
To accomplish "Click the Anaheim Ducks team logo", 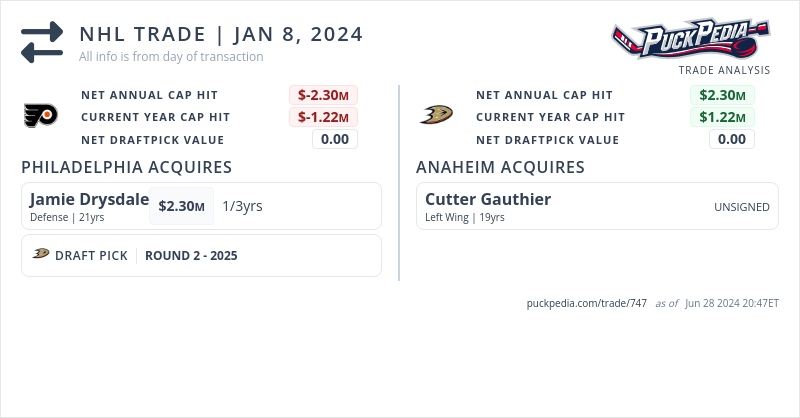I will click(436, 116).
